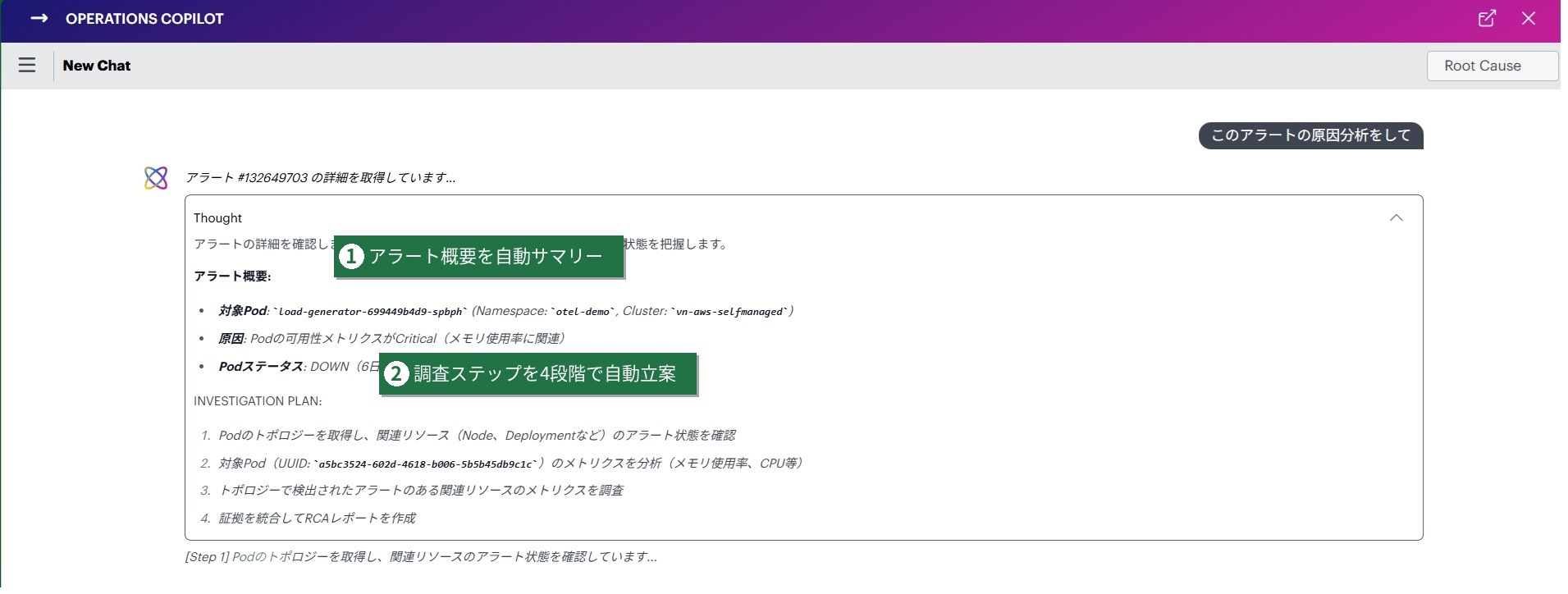Screen dimensions: 1568x594
Task: Click the New Chat title
Action: click(97, 66)
